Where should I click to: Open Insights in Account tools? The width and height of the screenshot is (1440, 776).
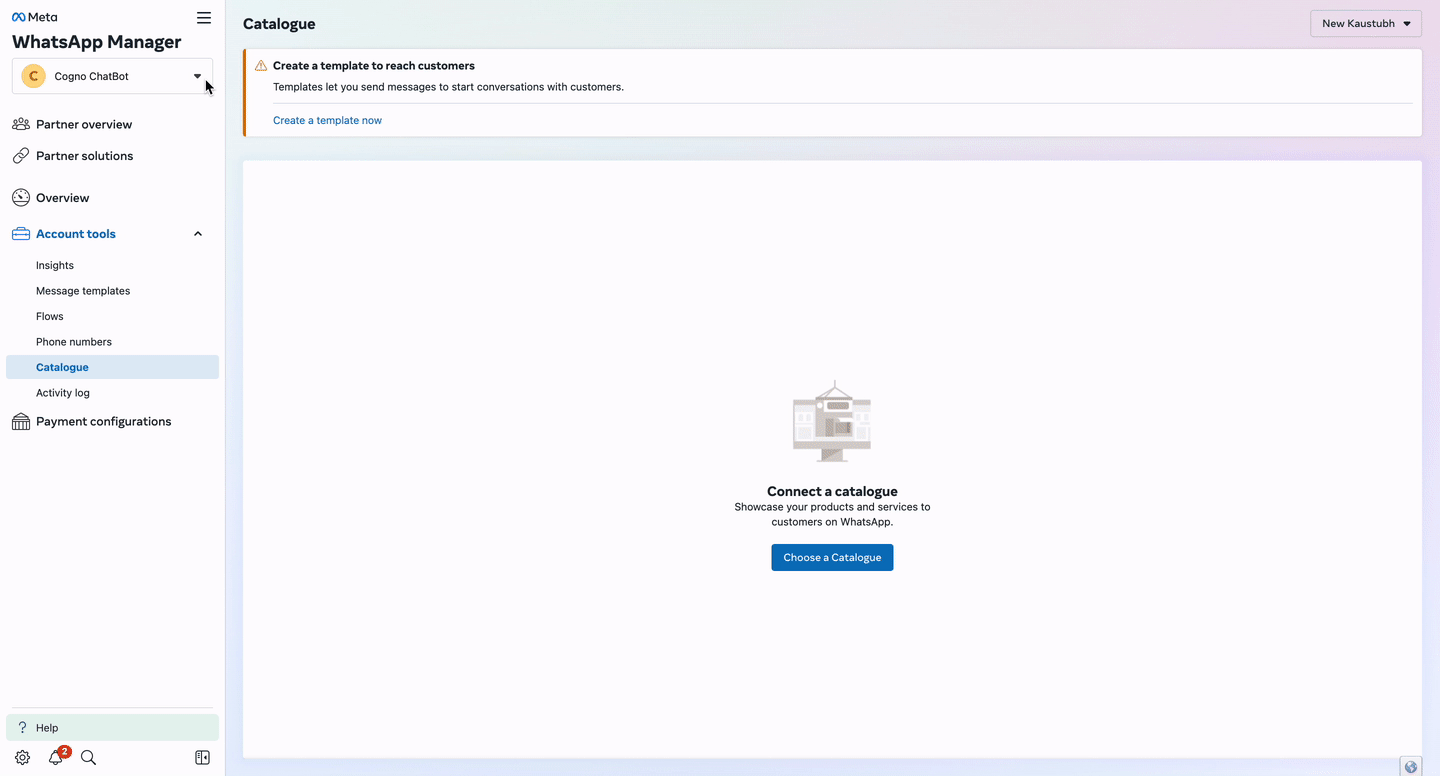pos(55,265)
